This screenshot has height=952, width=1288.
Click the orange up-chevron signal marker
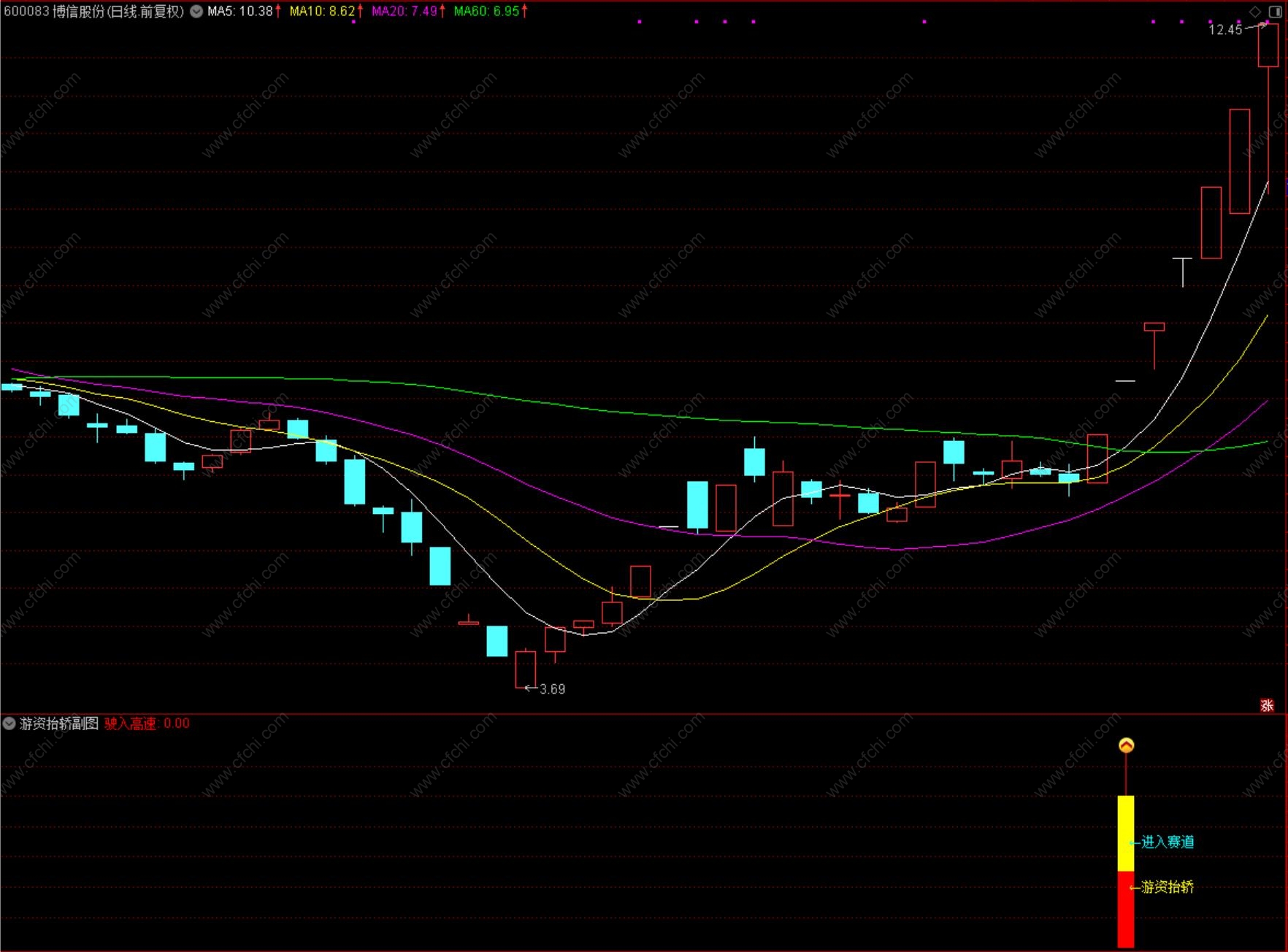(x=1126, y=745)
